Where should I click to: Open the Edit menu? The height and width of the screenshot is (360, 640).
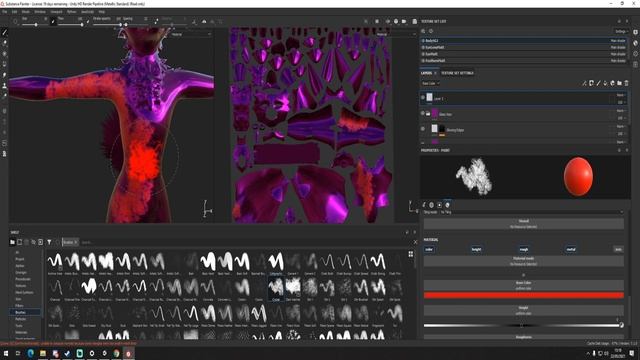[14, 12]
